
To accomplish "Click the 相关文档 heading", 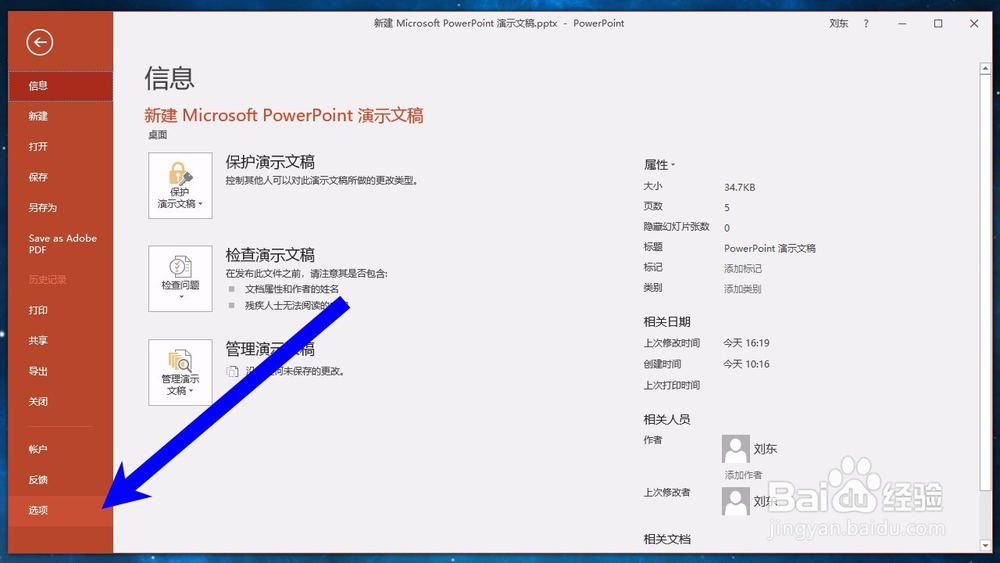I will click(x=667, y=539).
